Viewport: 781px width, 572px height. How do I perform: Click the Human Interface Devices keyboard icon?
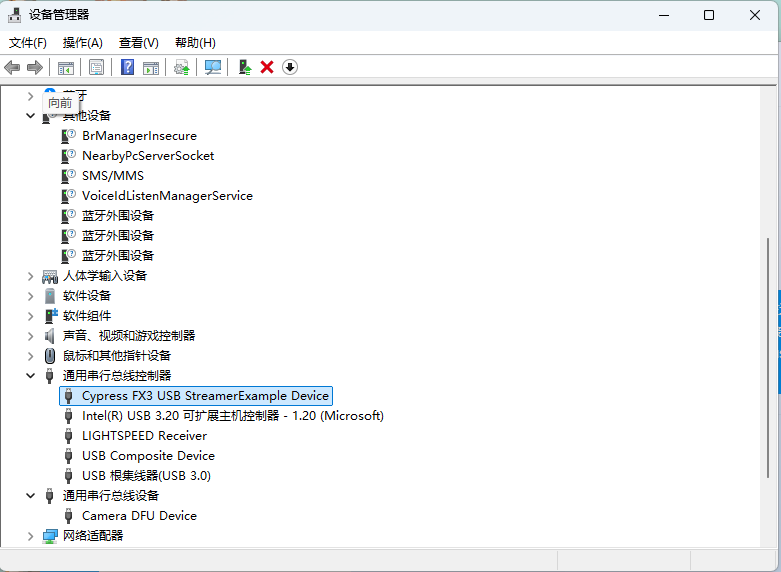click(50, 276)
